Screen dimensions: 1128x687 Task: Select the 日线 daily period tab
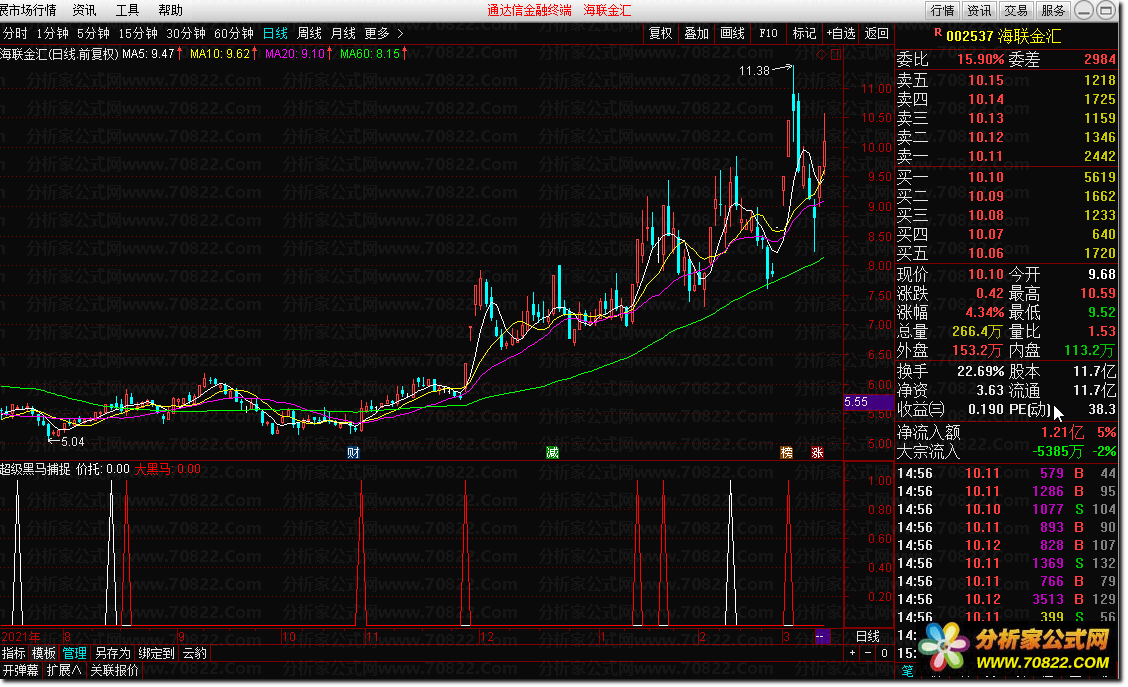tap(276, 33)
